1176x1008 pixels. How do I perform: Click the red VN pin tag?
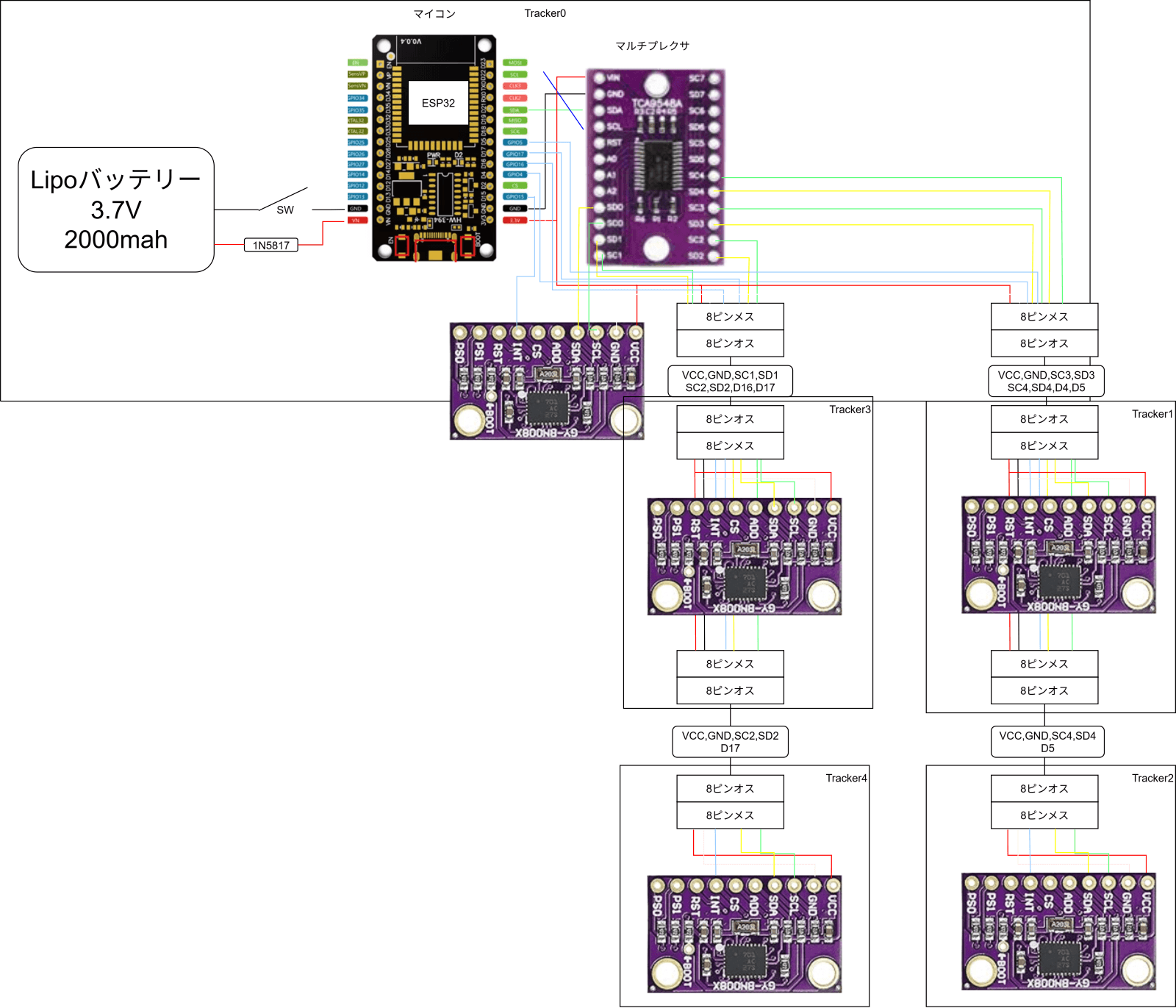click(356, 221)
